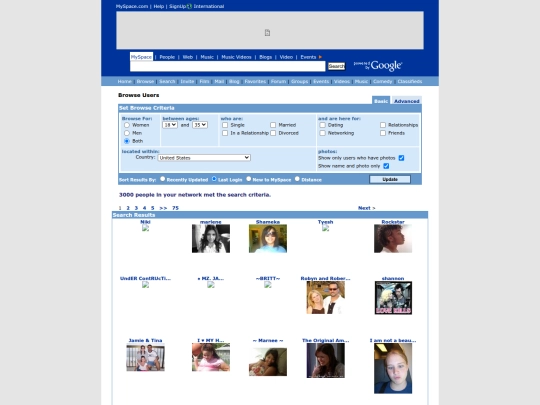Image resolution: width=540 pixels, height=405 pixels.
Task: Open shannon's profile photo
Action: pyautogui.click(x=393, y=298)
